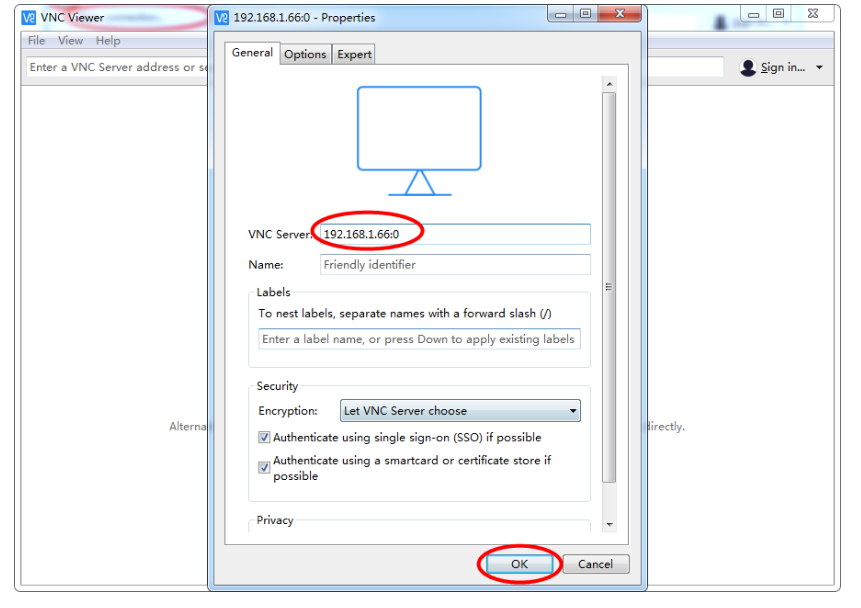Close the Properties dialog

(x=620, y=14)
